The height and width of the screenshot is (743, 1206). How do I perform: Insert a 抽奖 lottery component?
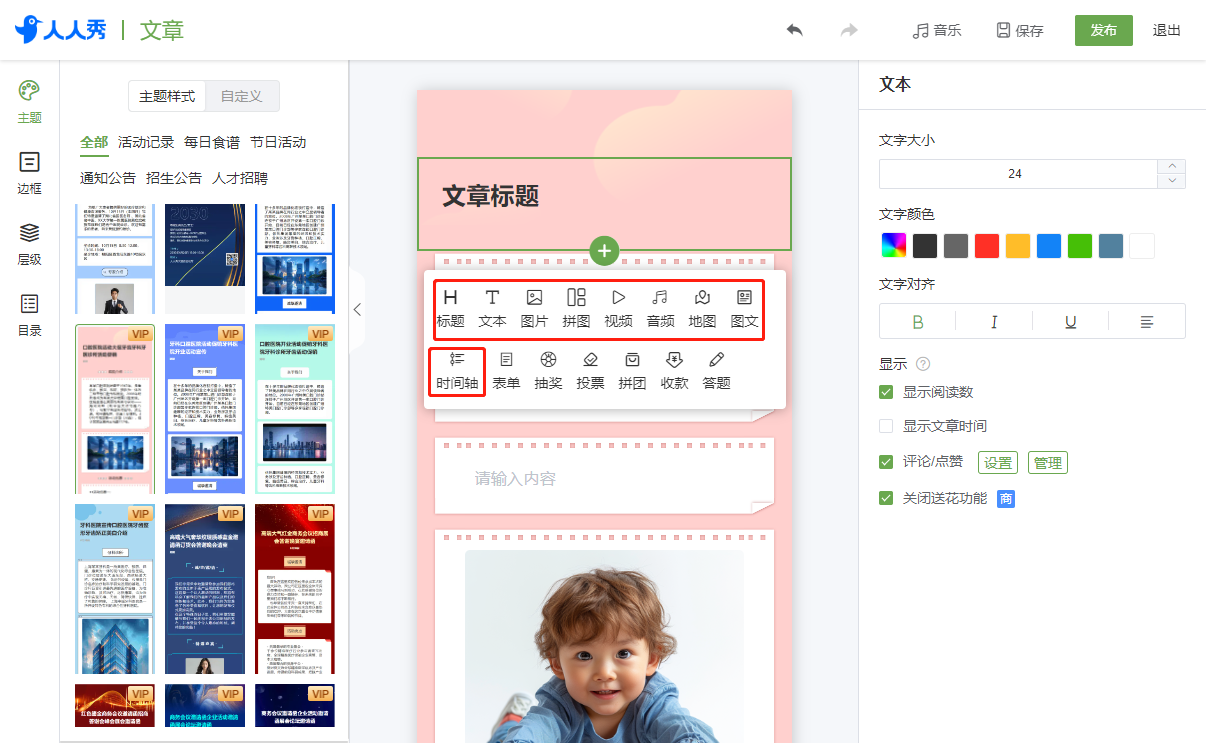(548, 370)
